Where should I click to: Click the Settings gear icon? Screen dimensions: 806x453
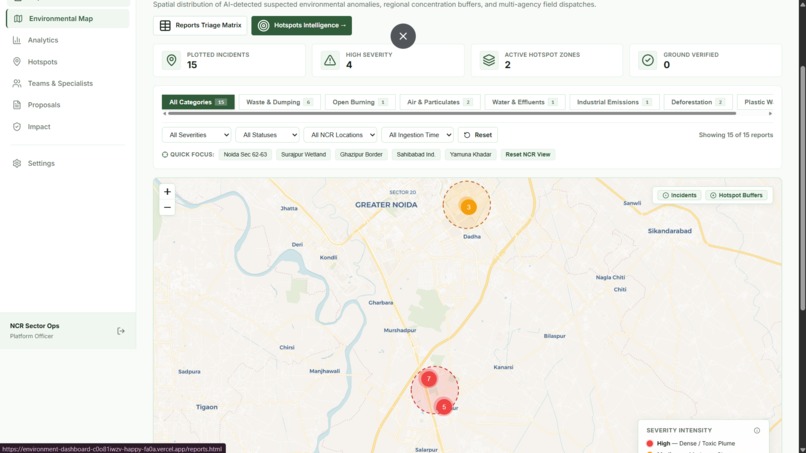click(x=17, y=164)
